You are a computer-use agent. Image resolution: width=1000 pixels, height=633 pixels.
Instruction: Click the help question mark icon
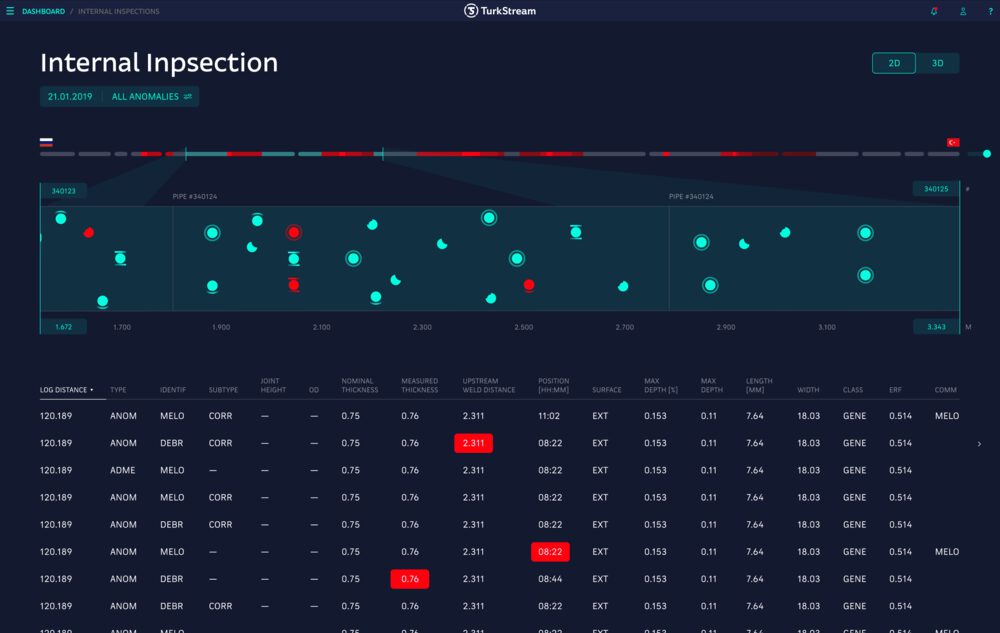click(x=989, y=12)
